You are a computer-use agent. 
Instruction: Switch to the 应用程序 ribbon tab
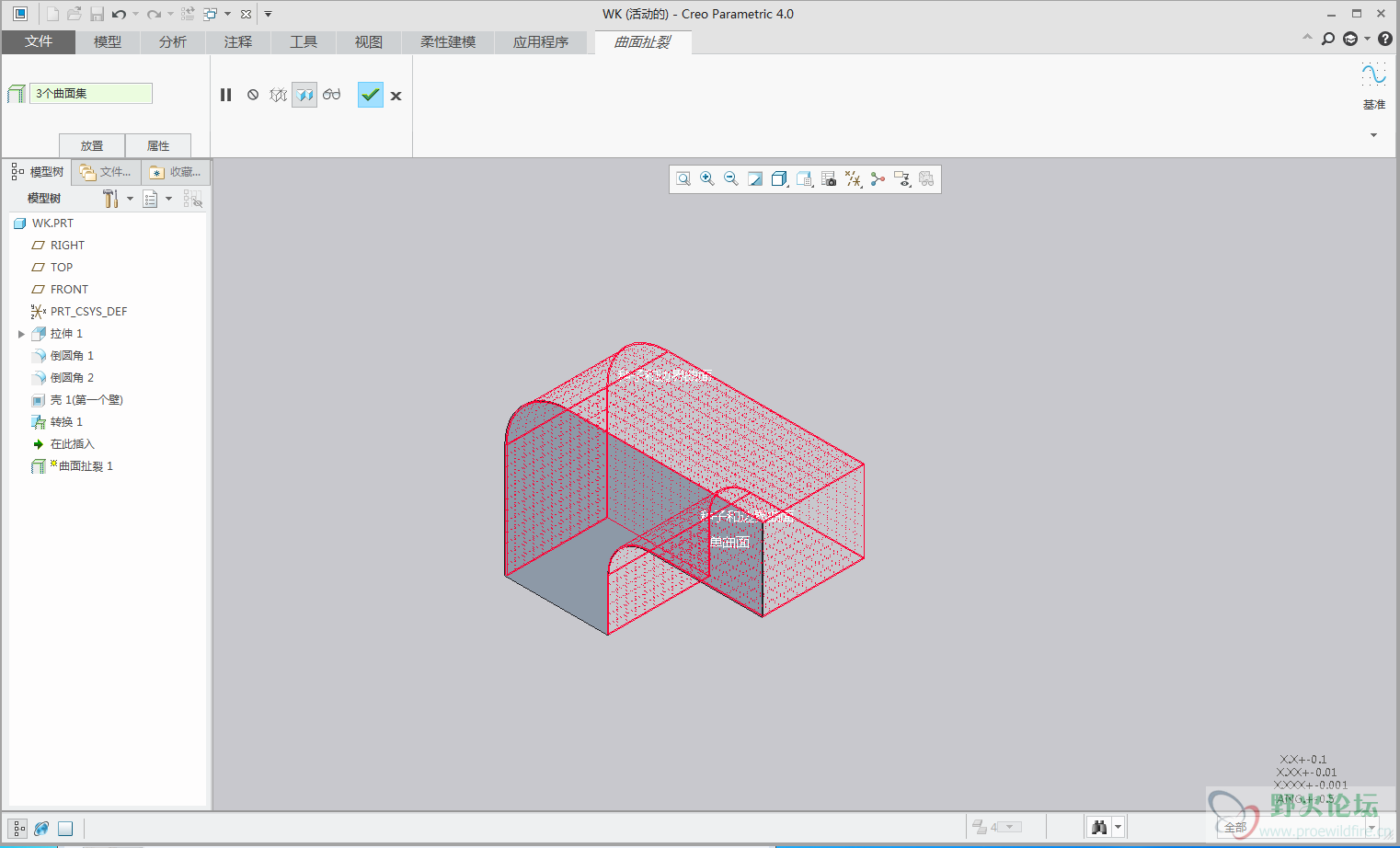[541, 41]
